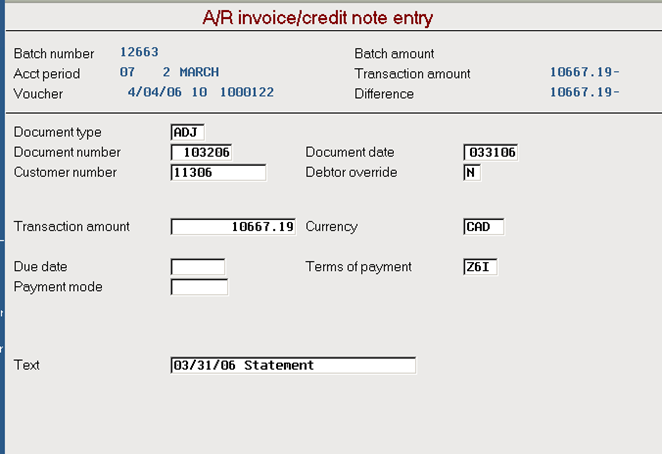Click the Terms of payment field Z6I

[x=480, y=267]
